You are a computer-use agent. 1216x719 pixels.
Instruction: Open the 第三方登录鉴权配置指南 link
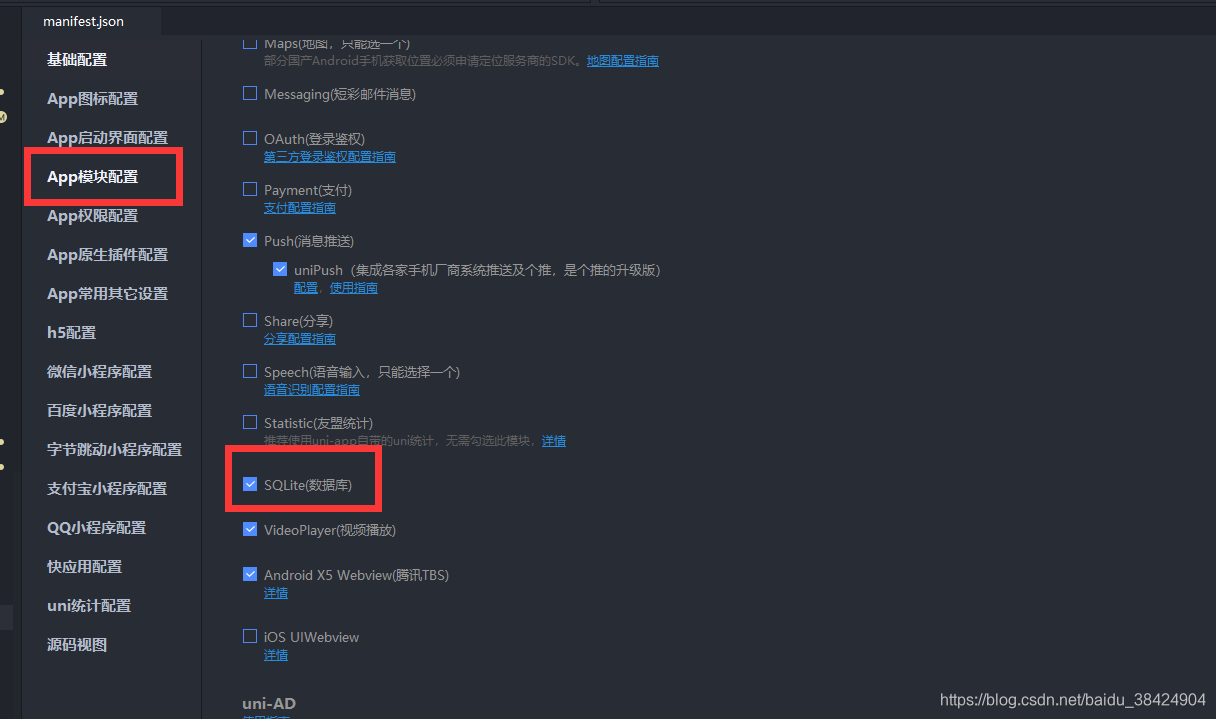[330, 157]
